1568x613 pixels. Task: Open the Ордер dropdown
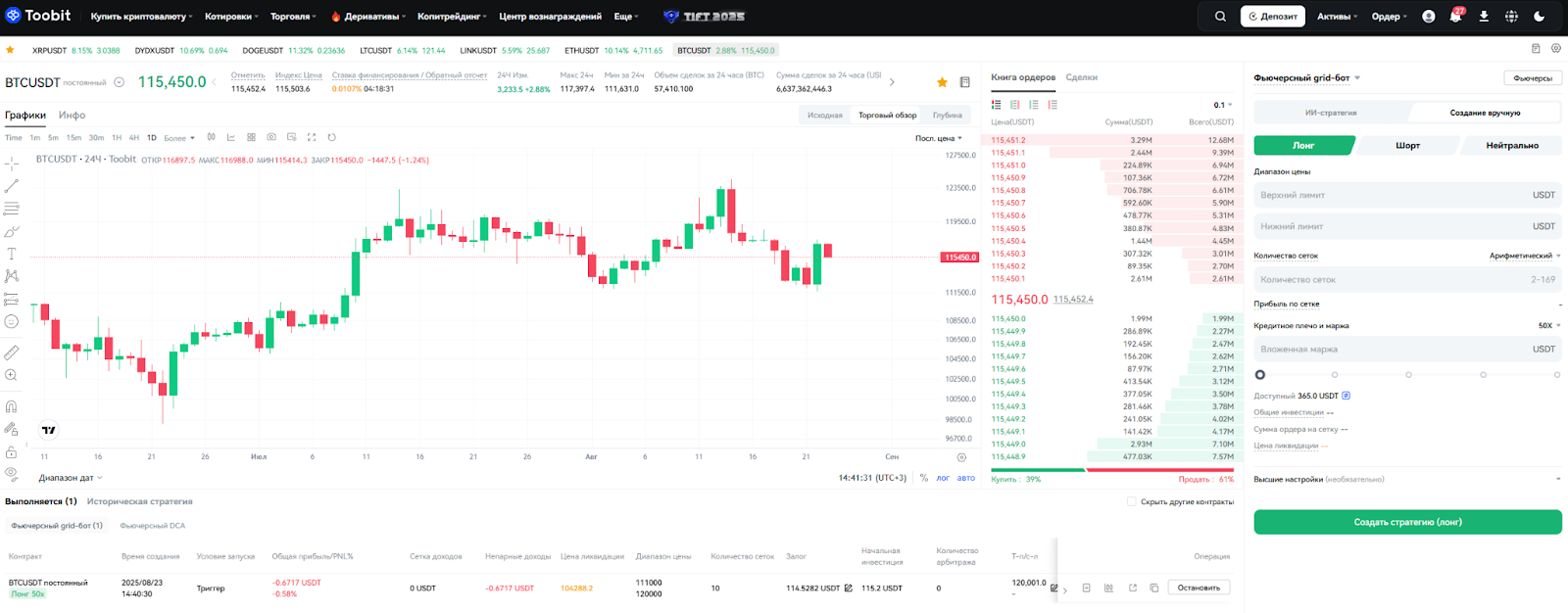pos(1390,17)
